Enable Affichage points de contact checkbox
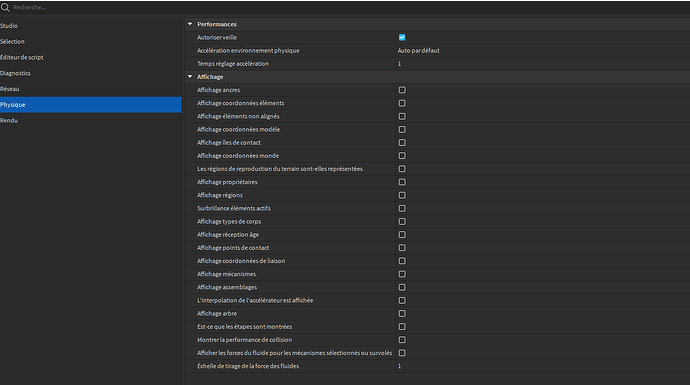The image size is (690, 385). tap(402, 248)
